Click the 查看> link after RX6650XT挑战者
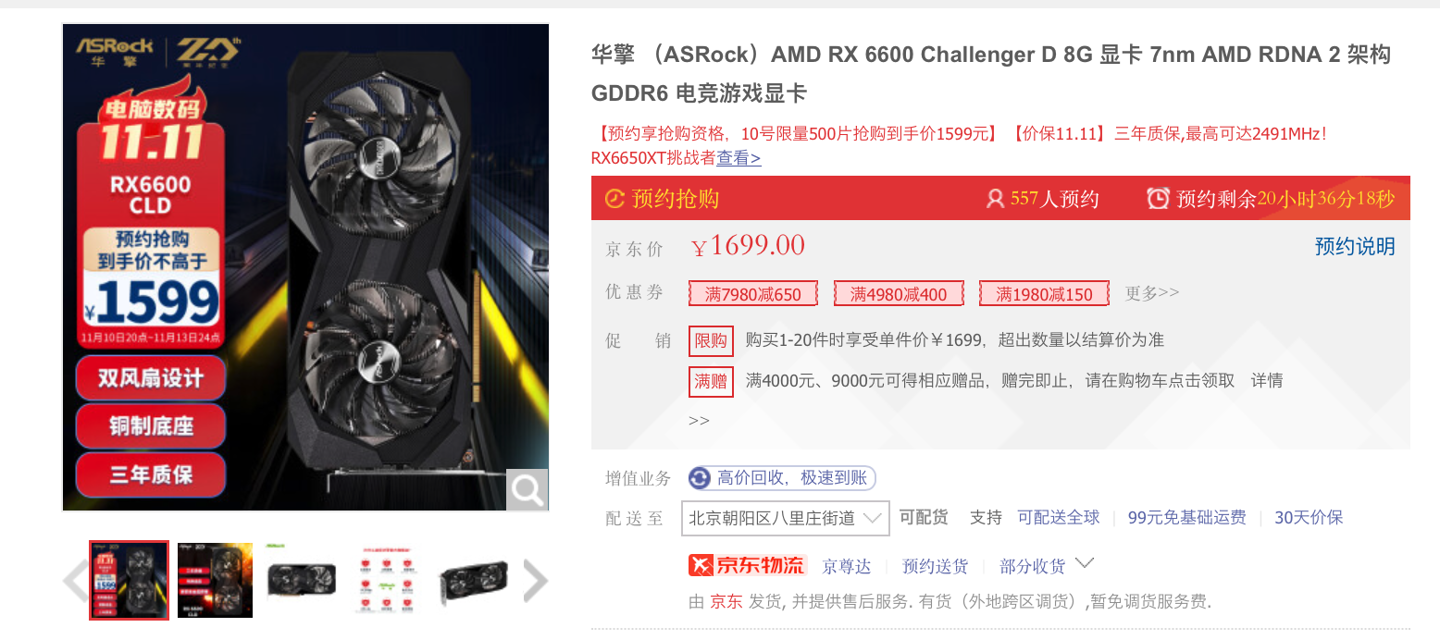The image size is (1440, 640). [738, 158]
